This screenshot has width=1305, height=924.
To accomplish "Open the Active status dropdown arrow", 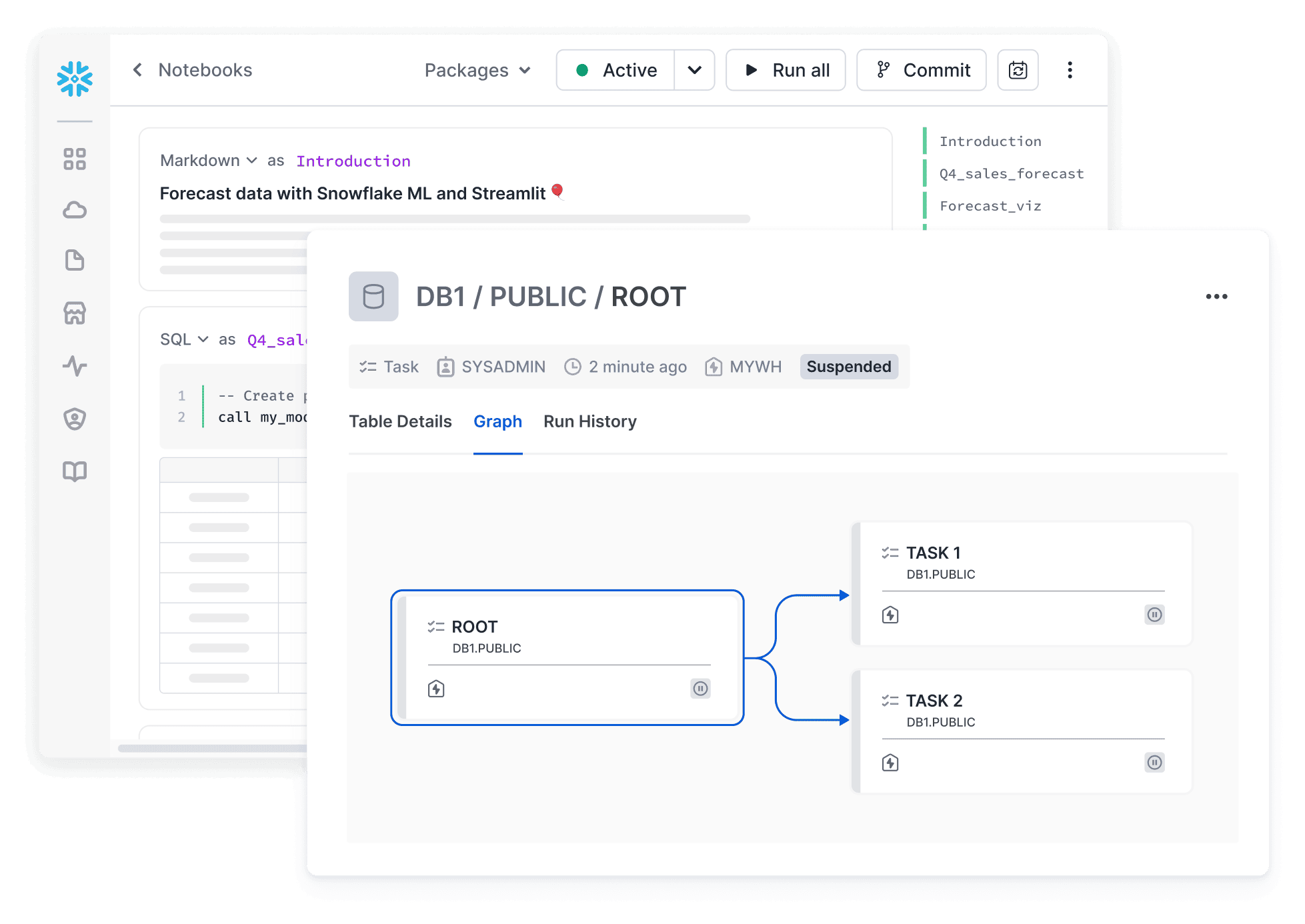I will [x=694, y=70].
